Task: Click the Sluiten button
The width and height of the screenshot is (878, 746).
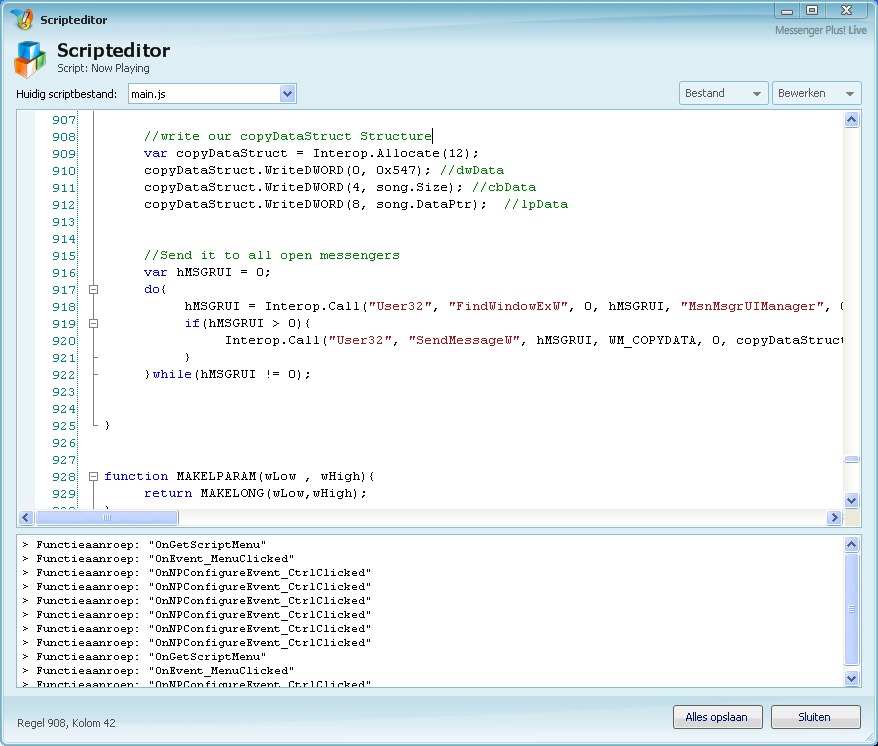Action: (815, 717)
